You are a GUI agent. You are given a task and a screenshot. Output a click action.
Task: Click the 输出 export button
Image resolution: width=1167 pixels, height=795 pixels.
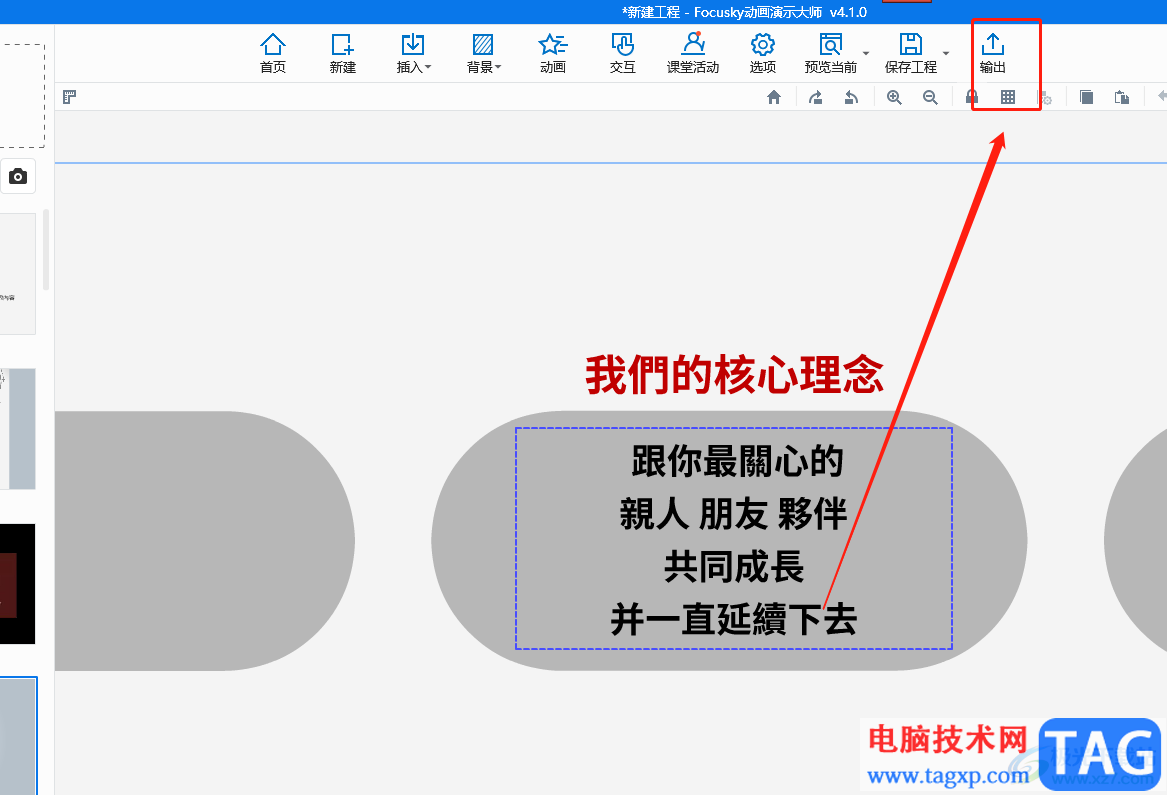[992, 53]
